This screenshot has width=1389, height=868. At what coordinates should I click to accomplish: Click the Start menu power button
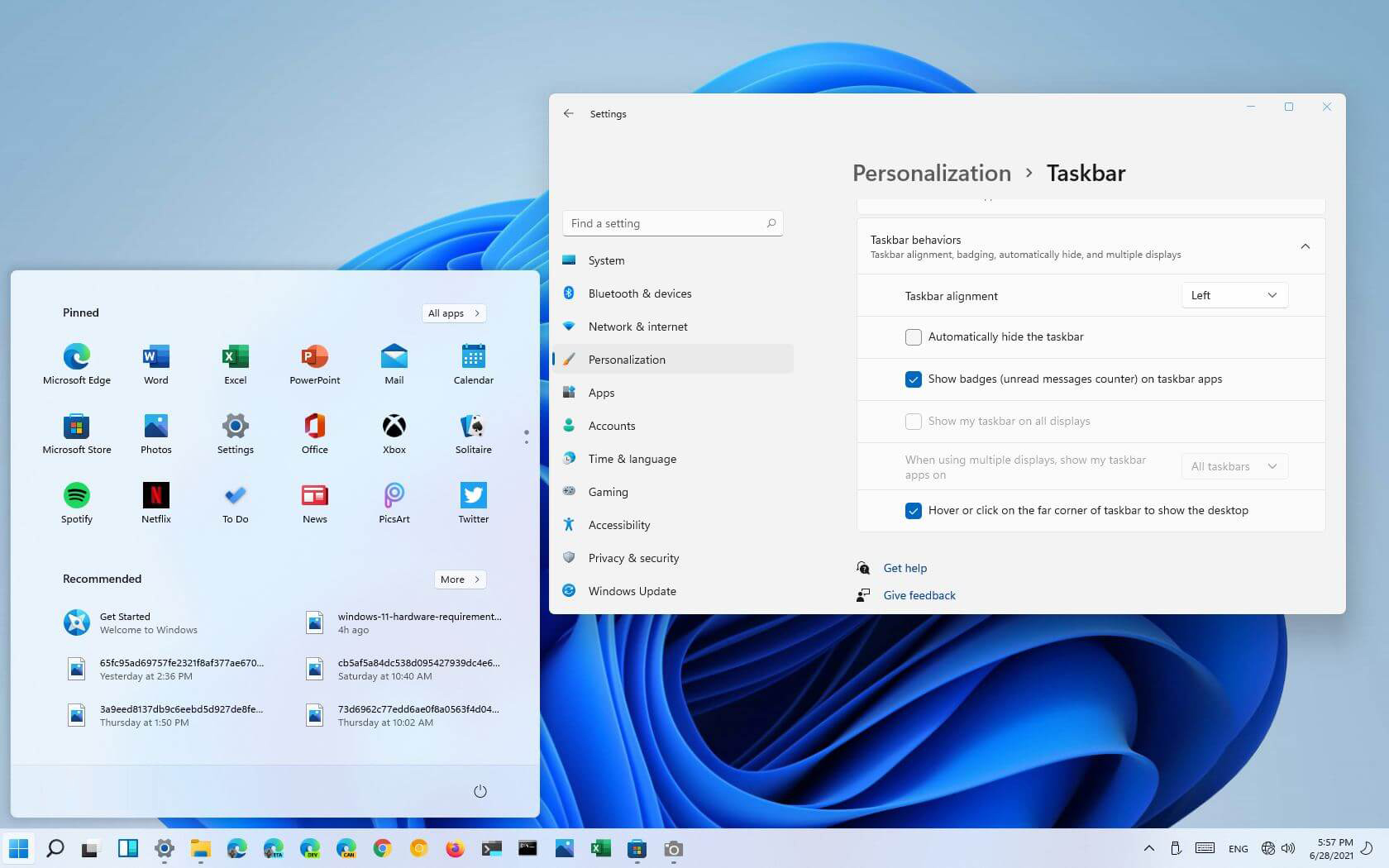point(480,791)
